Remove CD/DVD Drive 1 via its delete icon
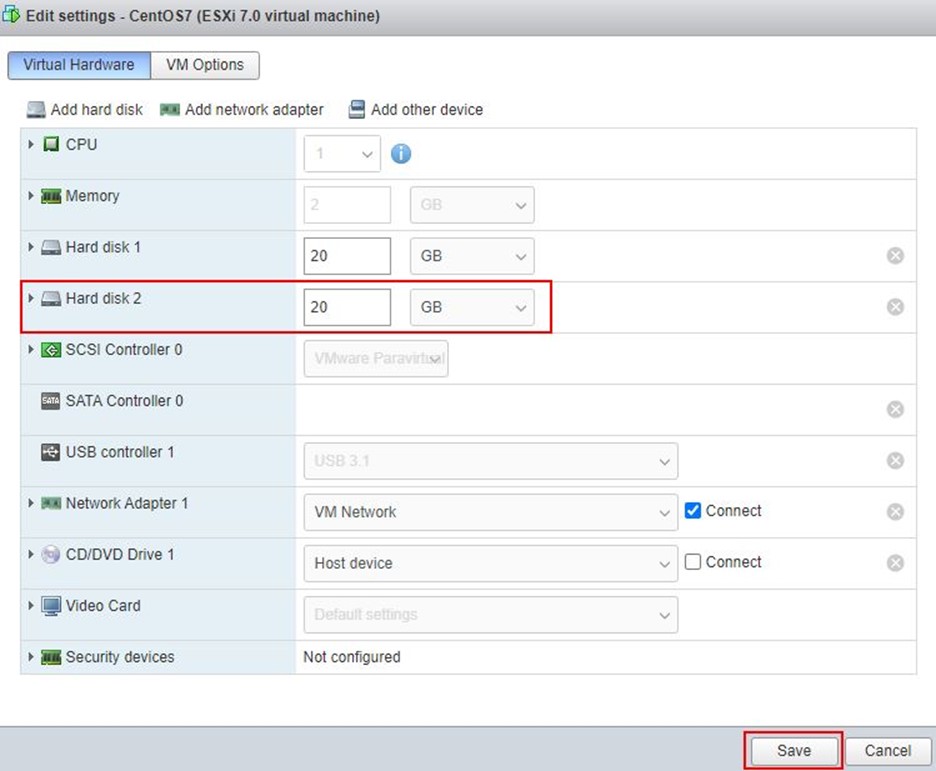Screen dimensions: 936x771 tap(895, 563)
